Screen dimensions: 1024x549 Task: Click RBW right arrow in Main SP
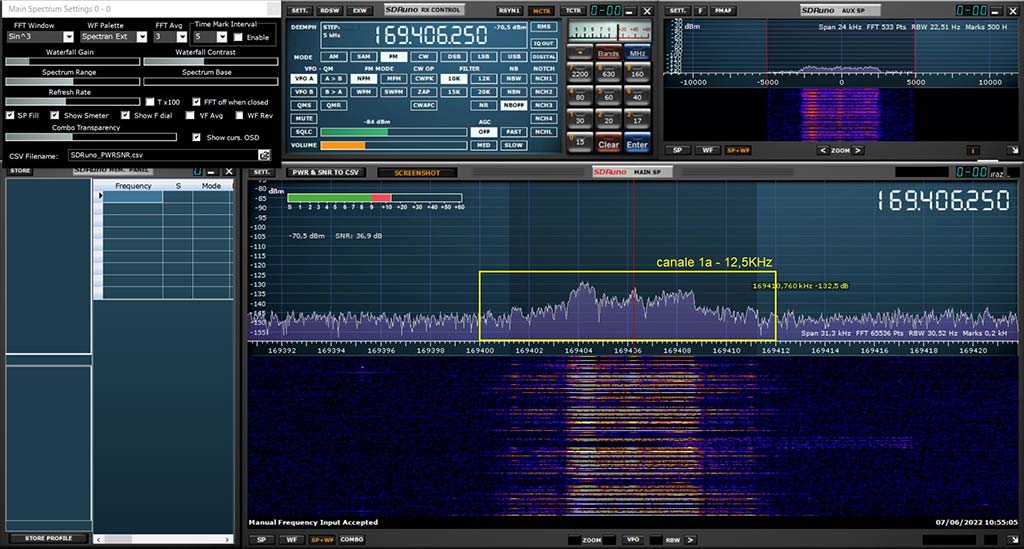(690, 540)
